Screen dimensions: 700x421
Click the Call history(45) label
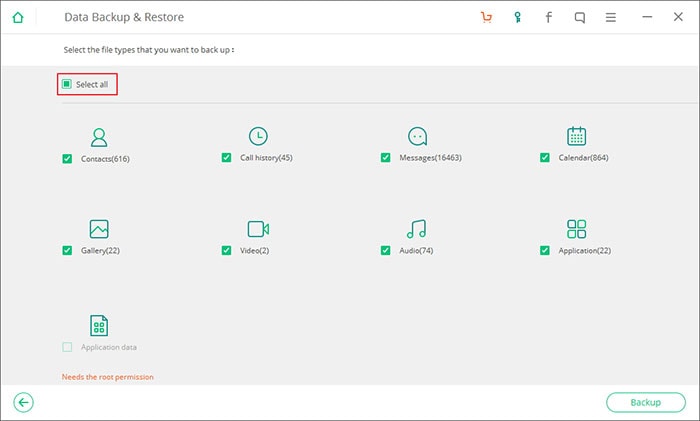coord(267,158)
